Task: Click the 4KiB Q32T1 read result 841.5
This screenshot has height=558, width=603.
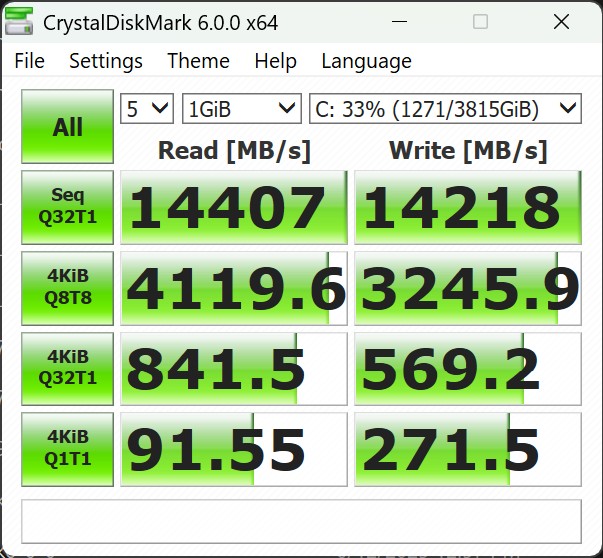Action: (234, 369)
